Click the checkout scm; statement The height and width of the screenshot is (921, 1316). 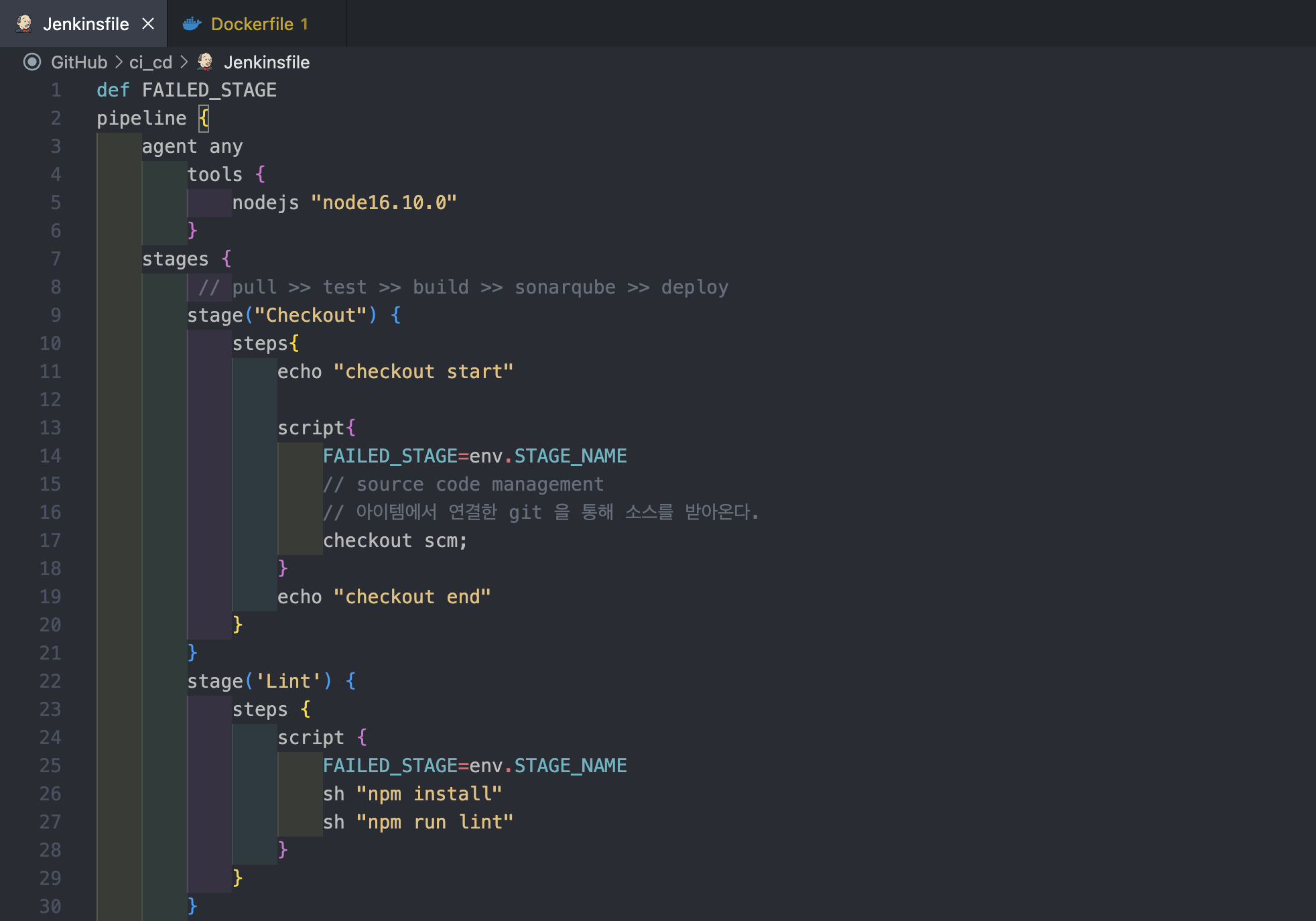tap(395, 540)
